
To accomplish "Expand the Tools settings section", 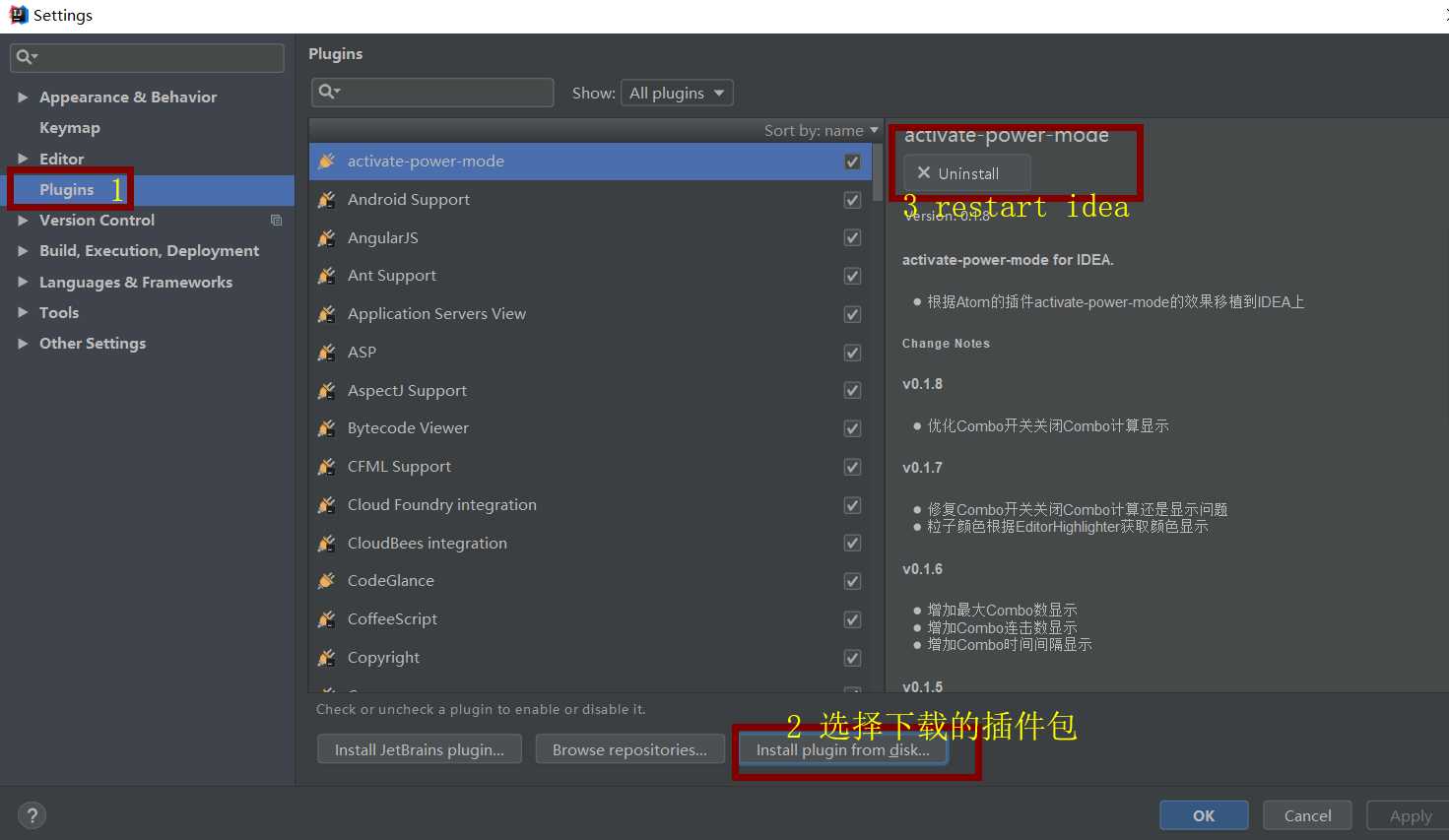I will [x=23, y=313].
